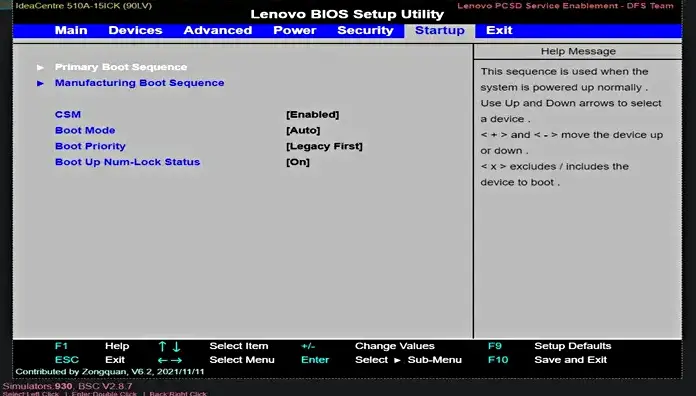Click the left arrow Select Menu icon
The image size is (696, 396).
pos(162,360)
